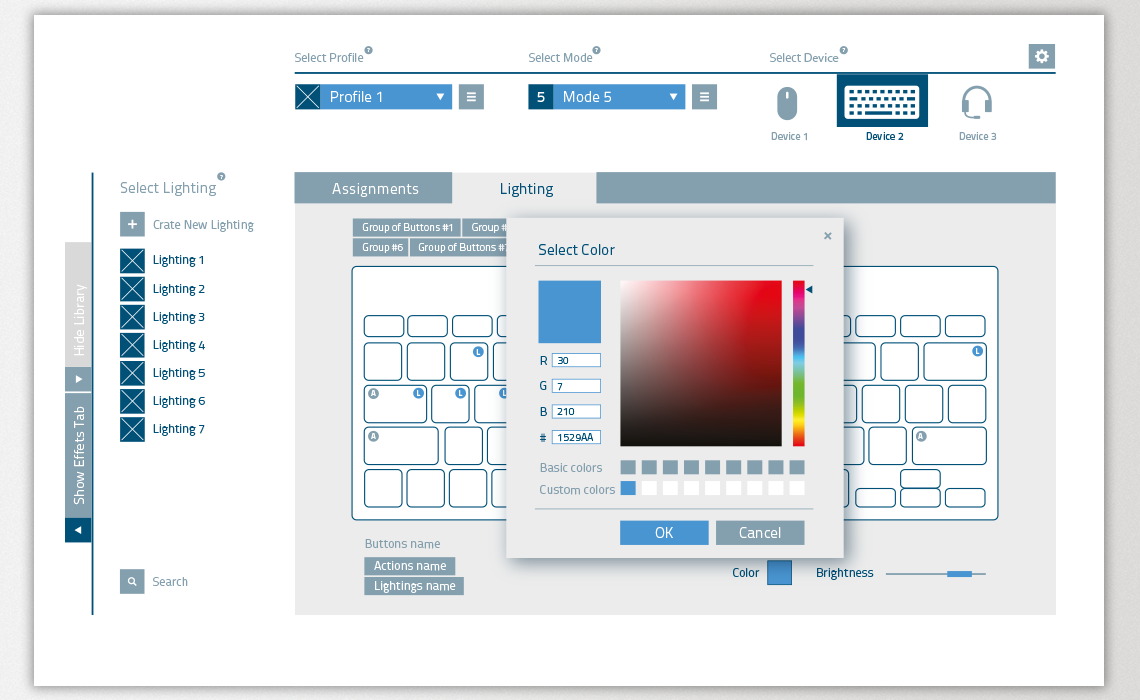
Task: Select Device 3 with the headset icon
Action: coord(977,103)
